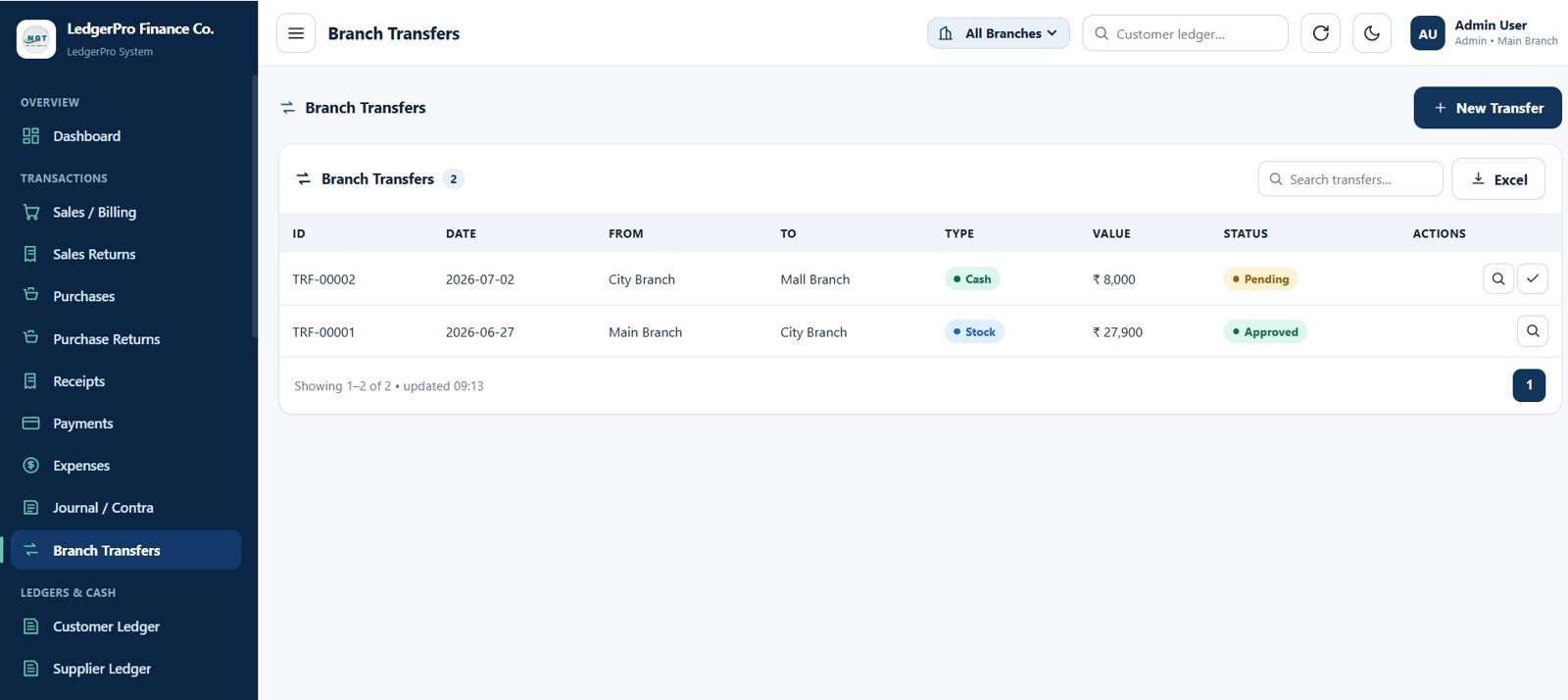Select Branch Transfers in sidebar
Image resolution: width=1568 pixels, height=700 pixels.
click(126, 550)
